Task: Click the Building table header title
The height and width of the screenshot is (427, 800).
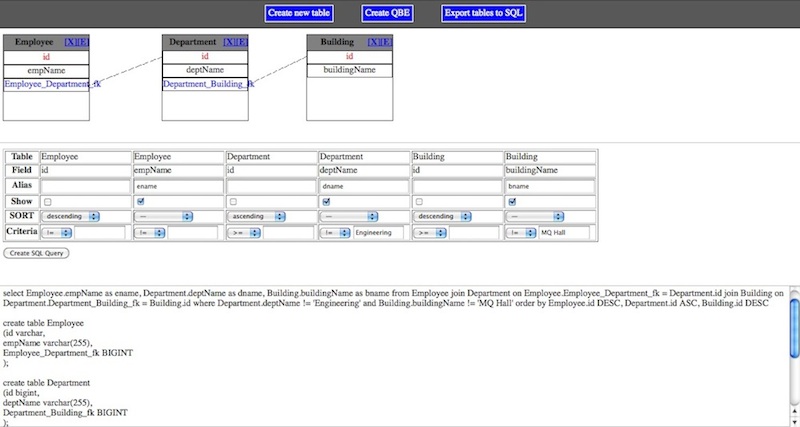Action: (337, 42)
